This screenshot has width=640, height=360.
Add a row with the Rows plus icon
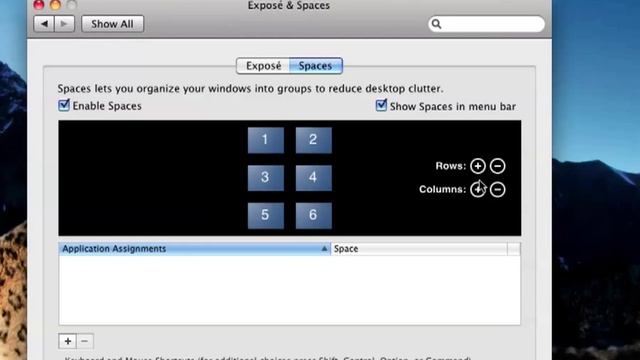[x=478, y=166]
